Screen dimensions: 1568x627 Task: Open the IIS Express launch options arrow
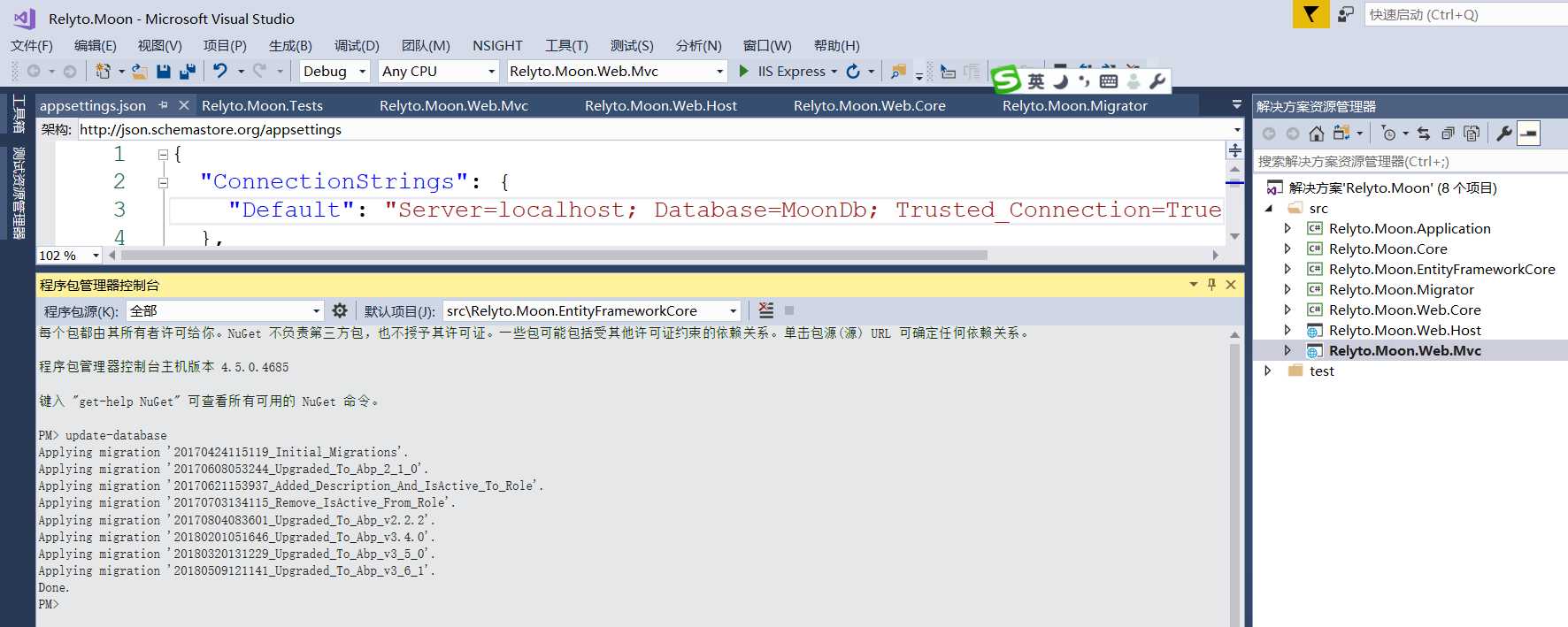coord(834,72)
